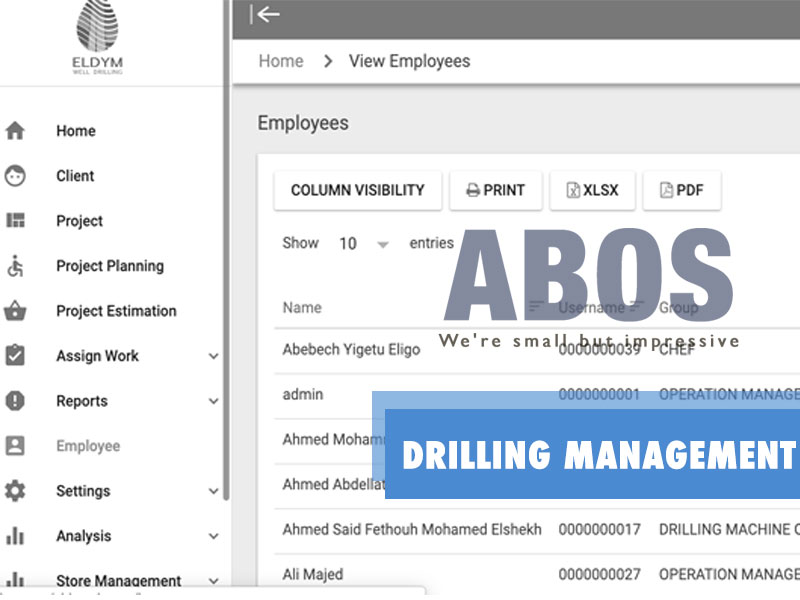The height and width of the screenshot is (600, 800).
Task: Export the table with the XLSX button
Action: coord(592,190)
